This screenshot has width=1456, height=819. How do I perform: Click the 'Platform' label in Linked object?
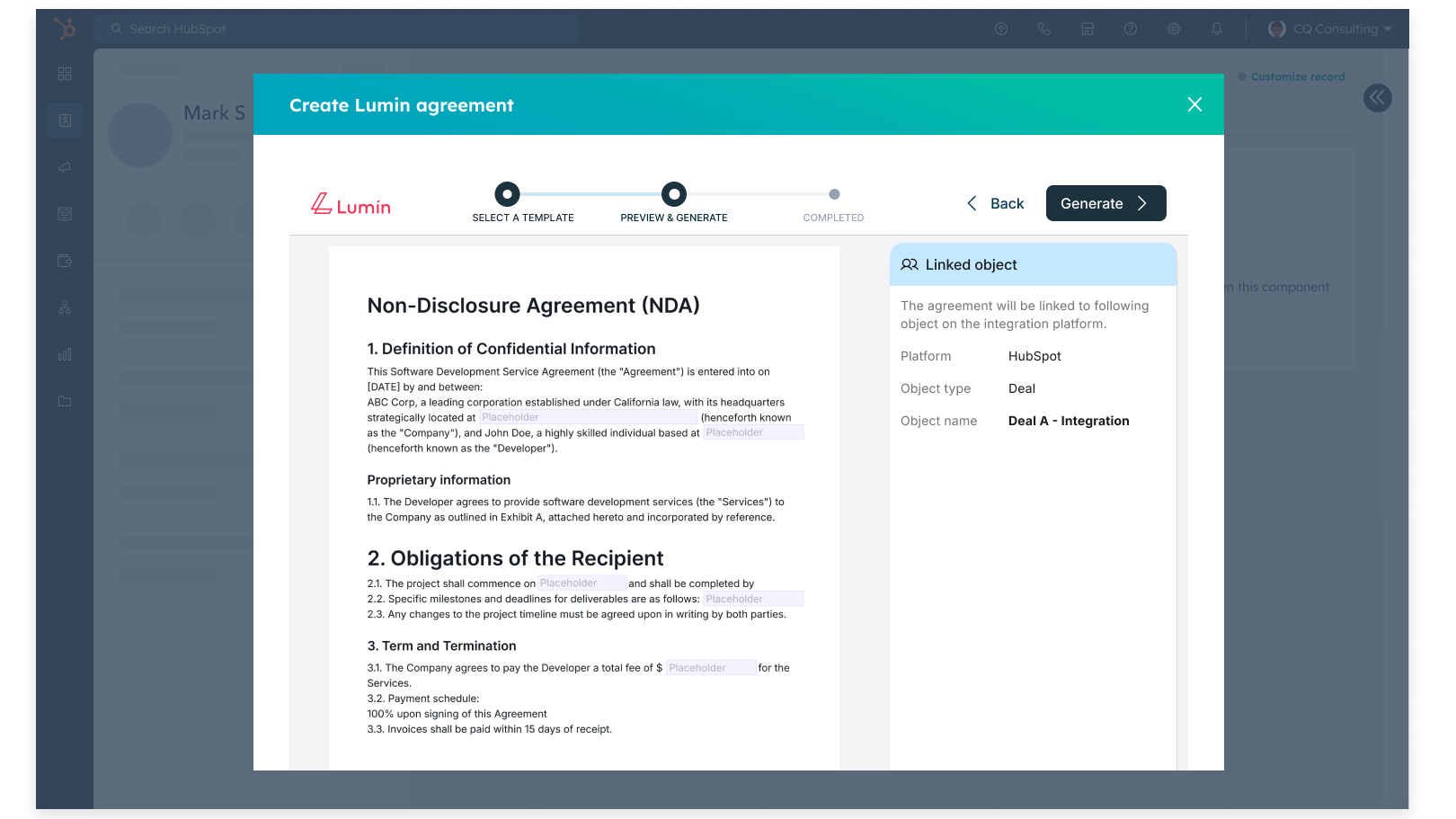926,356
